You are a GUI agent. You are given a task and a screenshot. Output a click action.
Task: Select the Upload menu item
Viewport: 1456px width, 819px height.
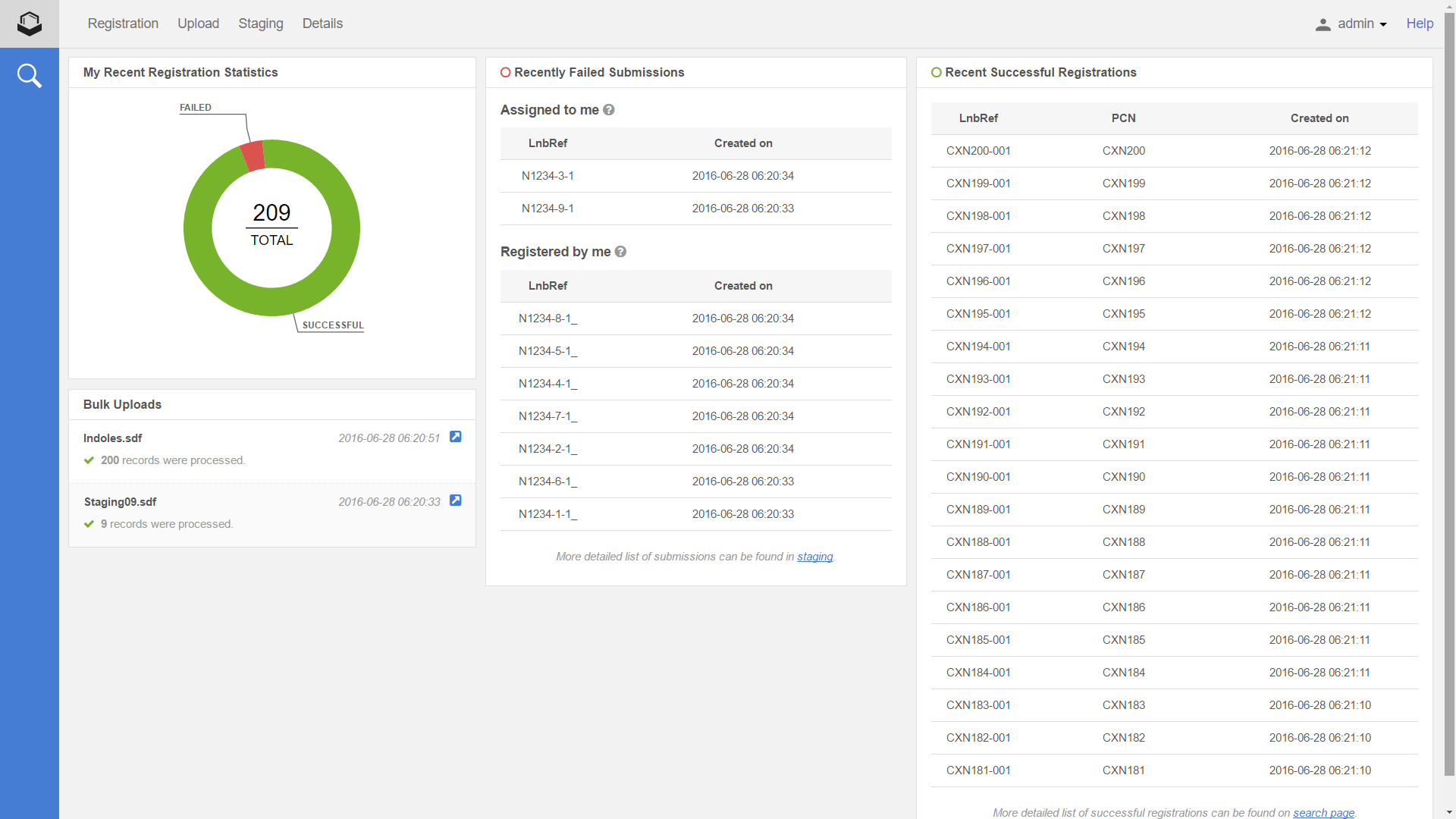198,24
